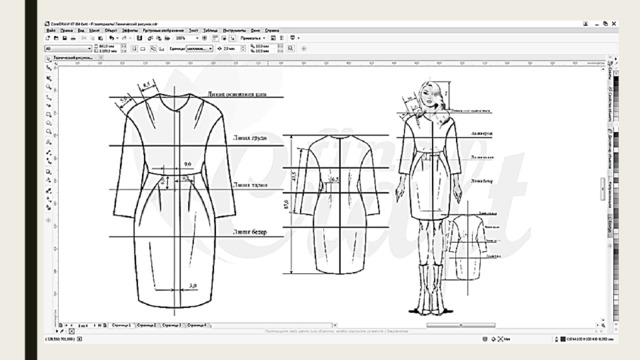Click the Print icon in the toolbar

(x=73, y=38)
